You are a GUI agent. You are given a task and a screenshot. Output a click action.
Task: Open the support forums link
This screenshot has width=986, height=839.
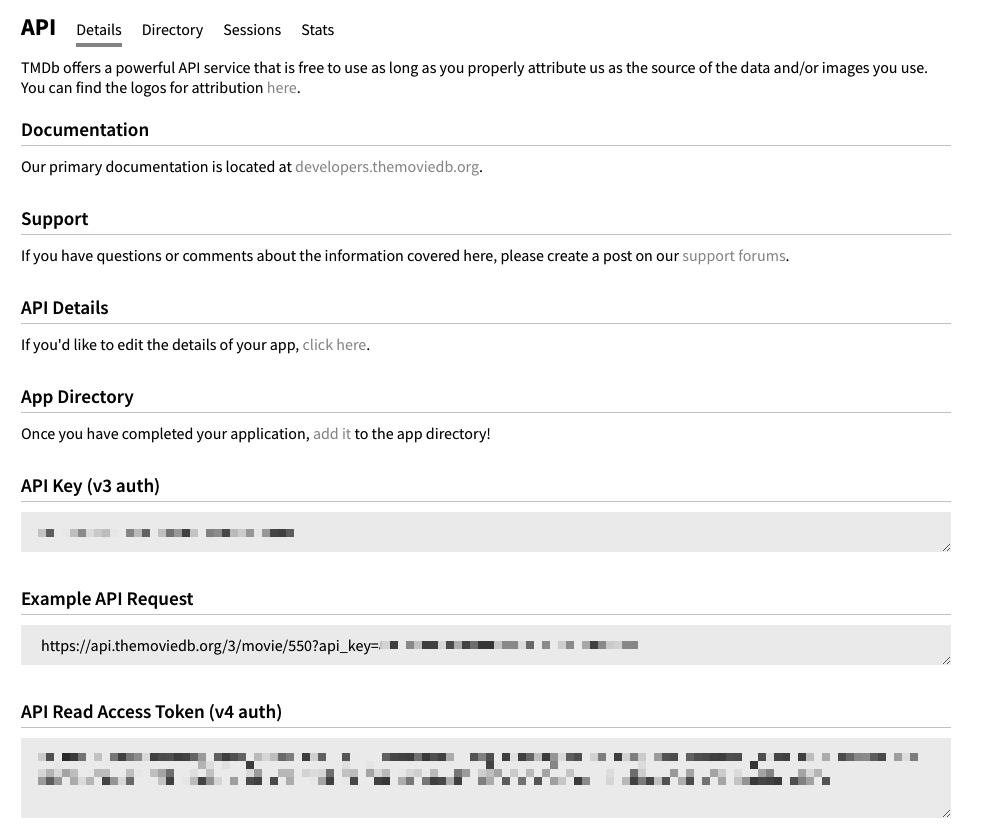[x=733, y=256]
